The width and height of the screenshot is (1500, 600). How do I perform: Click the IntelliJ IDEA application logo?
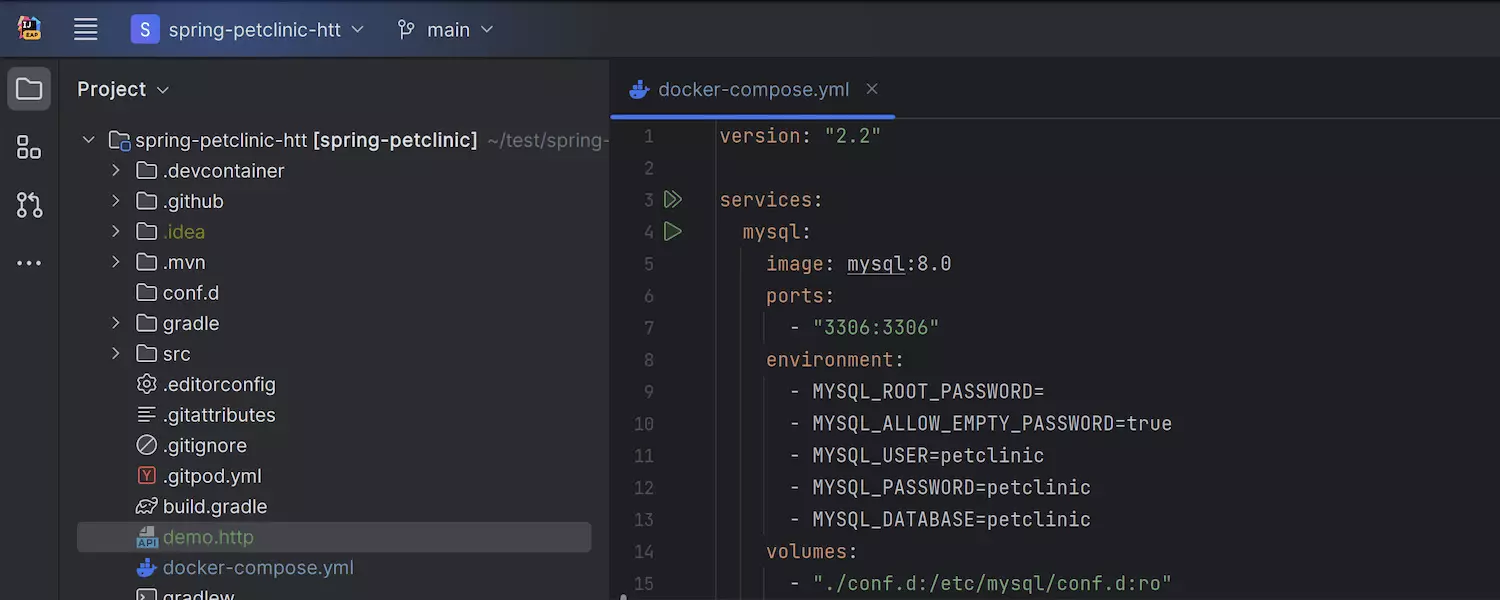point(29,28)
